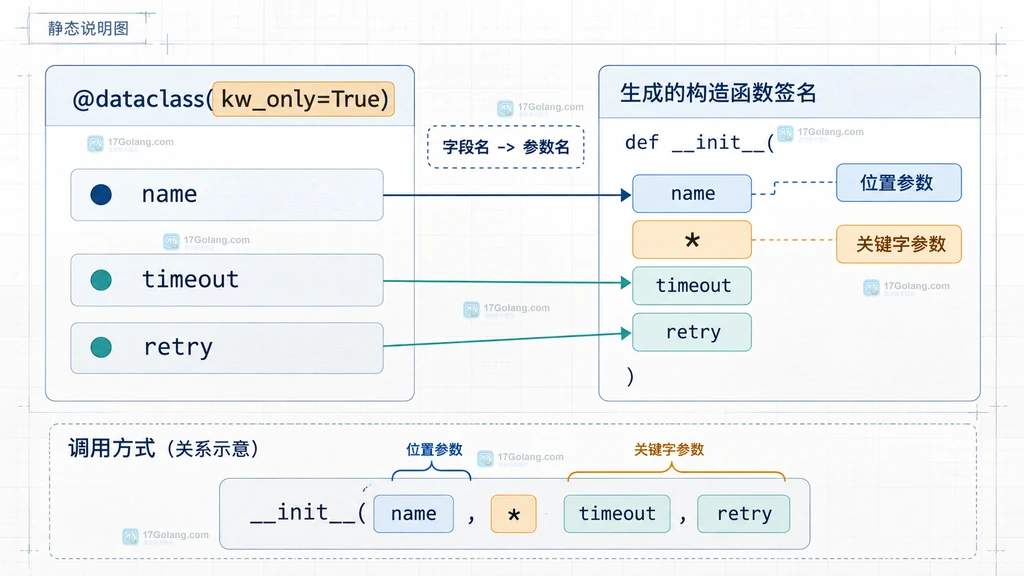Select the retry field row in dataclass panel
This screenshot has height=576, width=1024.
[227, 348]
